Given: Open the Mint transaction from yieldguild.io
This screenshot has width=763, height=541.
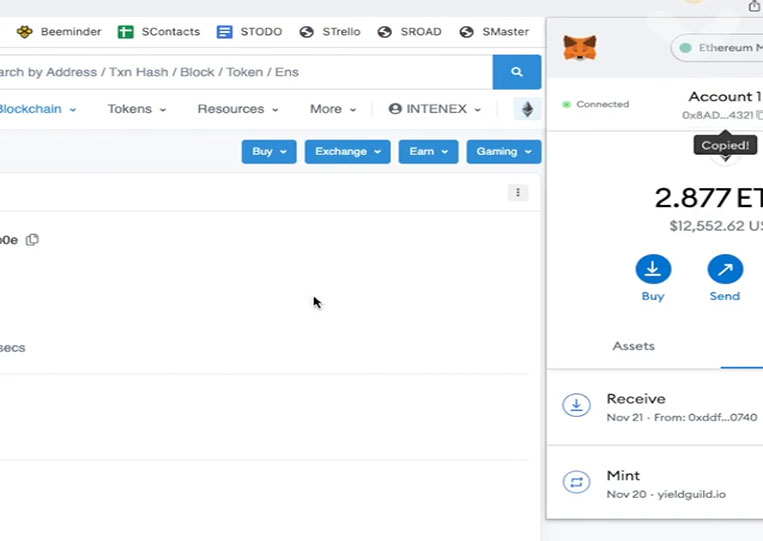Looking at the screenshot, I should coord(655,483).
